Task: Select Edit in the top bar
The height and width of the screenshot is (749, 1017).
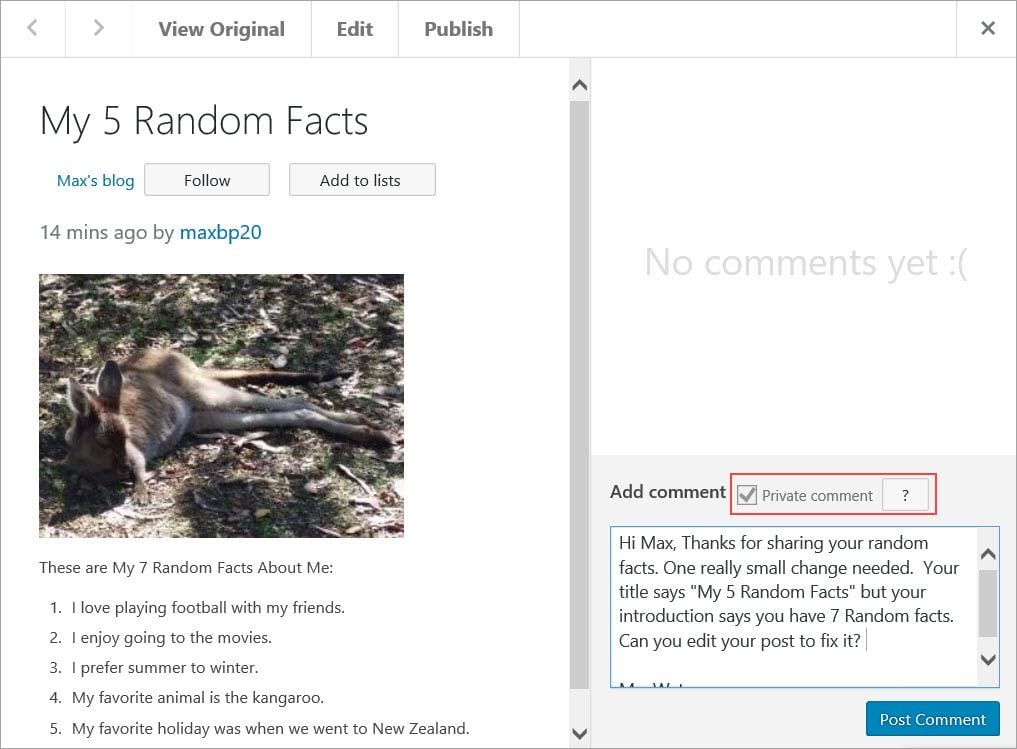Action: [354, 29]
